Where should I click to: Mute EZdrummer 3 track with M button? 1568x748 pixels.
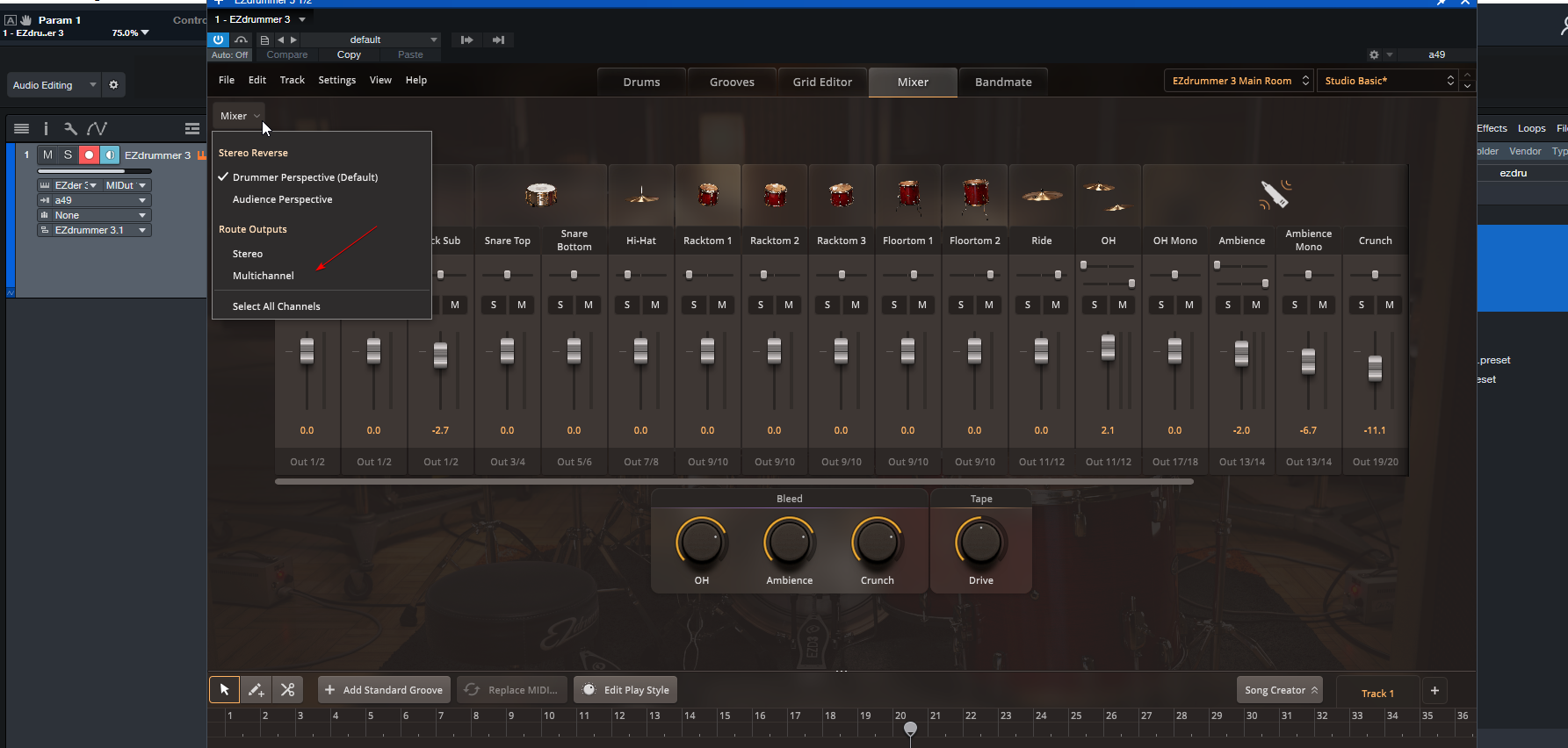(x=47, y=155)
